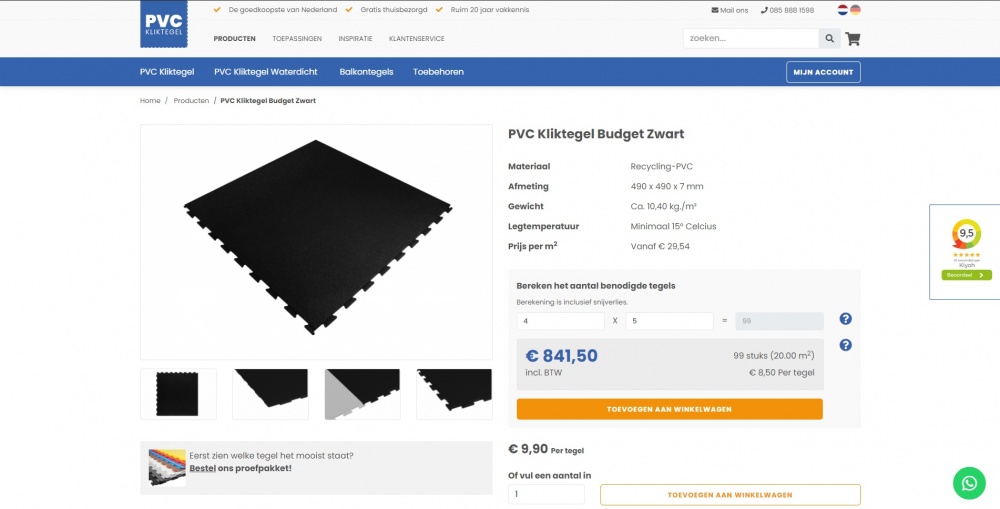The height and width of the screenshot is (509, 1000).
Task: Click text Recycling-PVC
Action: pos(661,166)
